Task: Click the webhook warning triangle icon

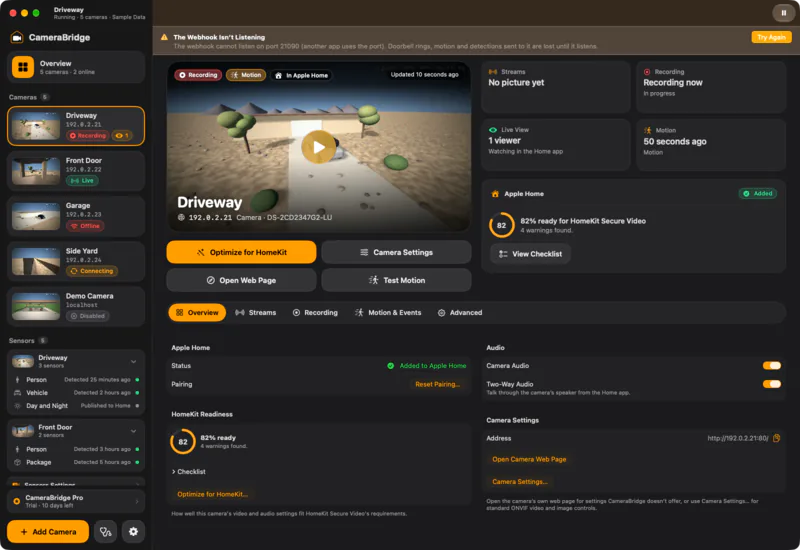Action: [x=164, y=37]
